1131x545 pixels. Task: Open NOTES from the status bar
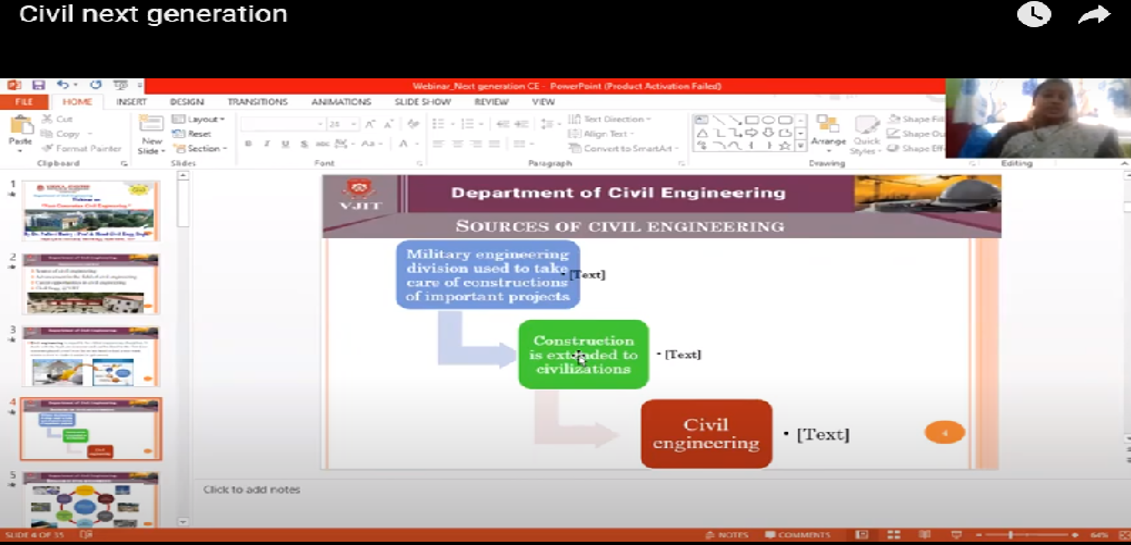727,535
